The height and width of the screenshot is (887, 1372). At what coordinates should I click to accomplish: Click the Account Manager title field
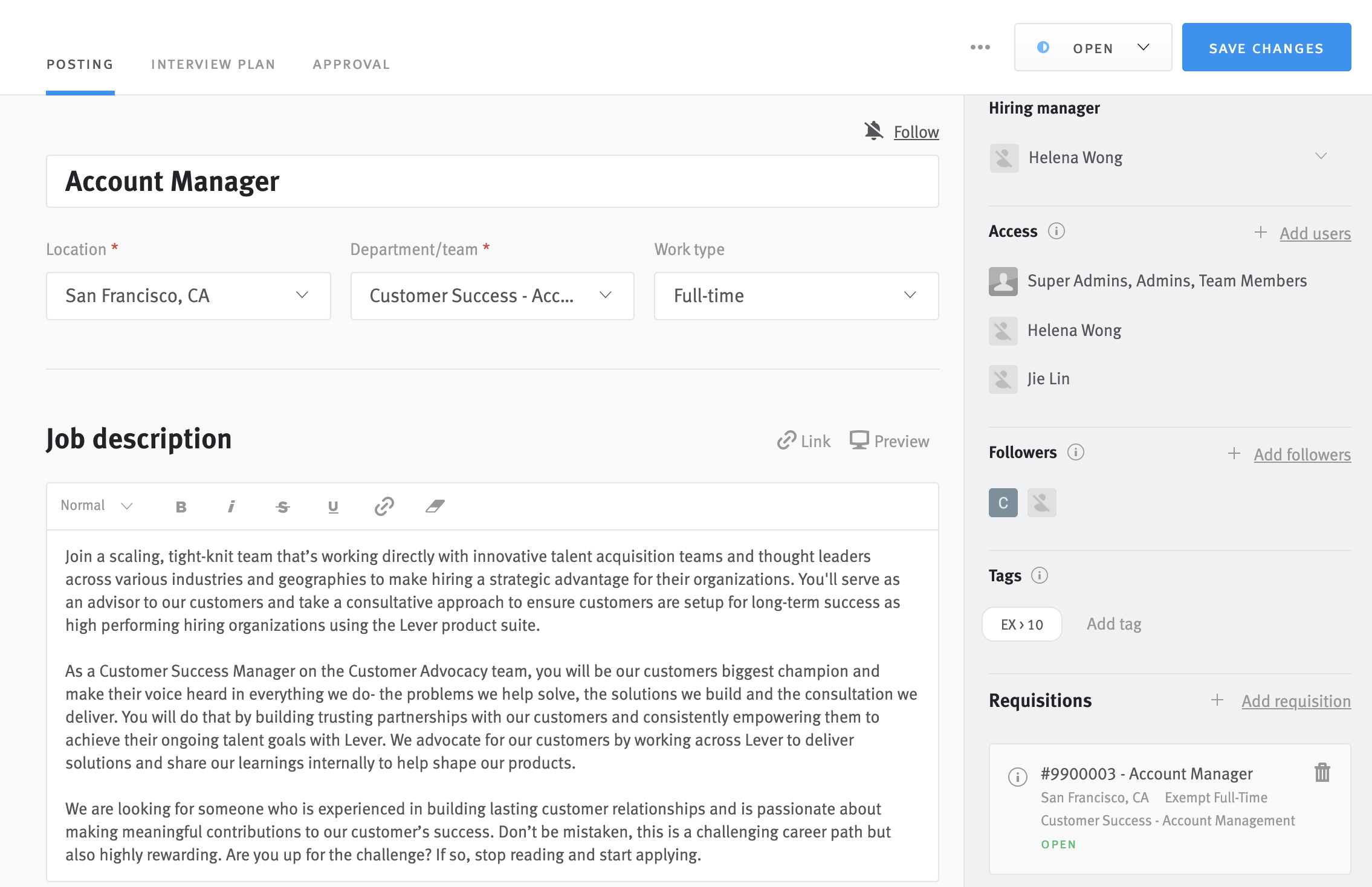click(493, 181)
